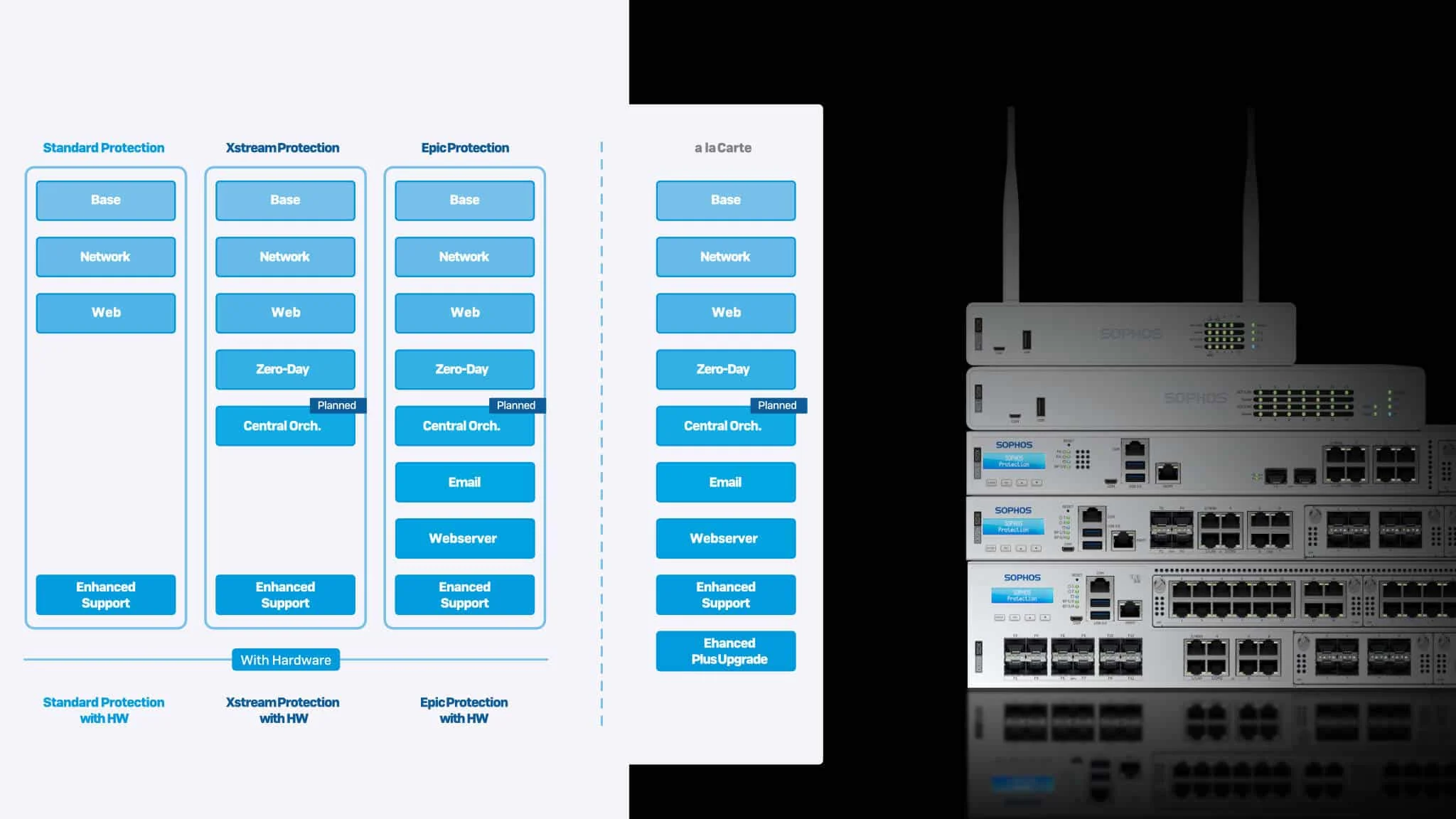Viewport: 1456px width, 819px height.
Task: Click the Standard Protection Base button
Action: click(x=105, y=200)
